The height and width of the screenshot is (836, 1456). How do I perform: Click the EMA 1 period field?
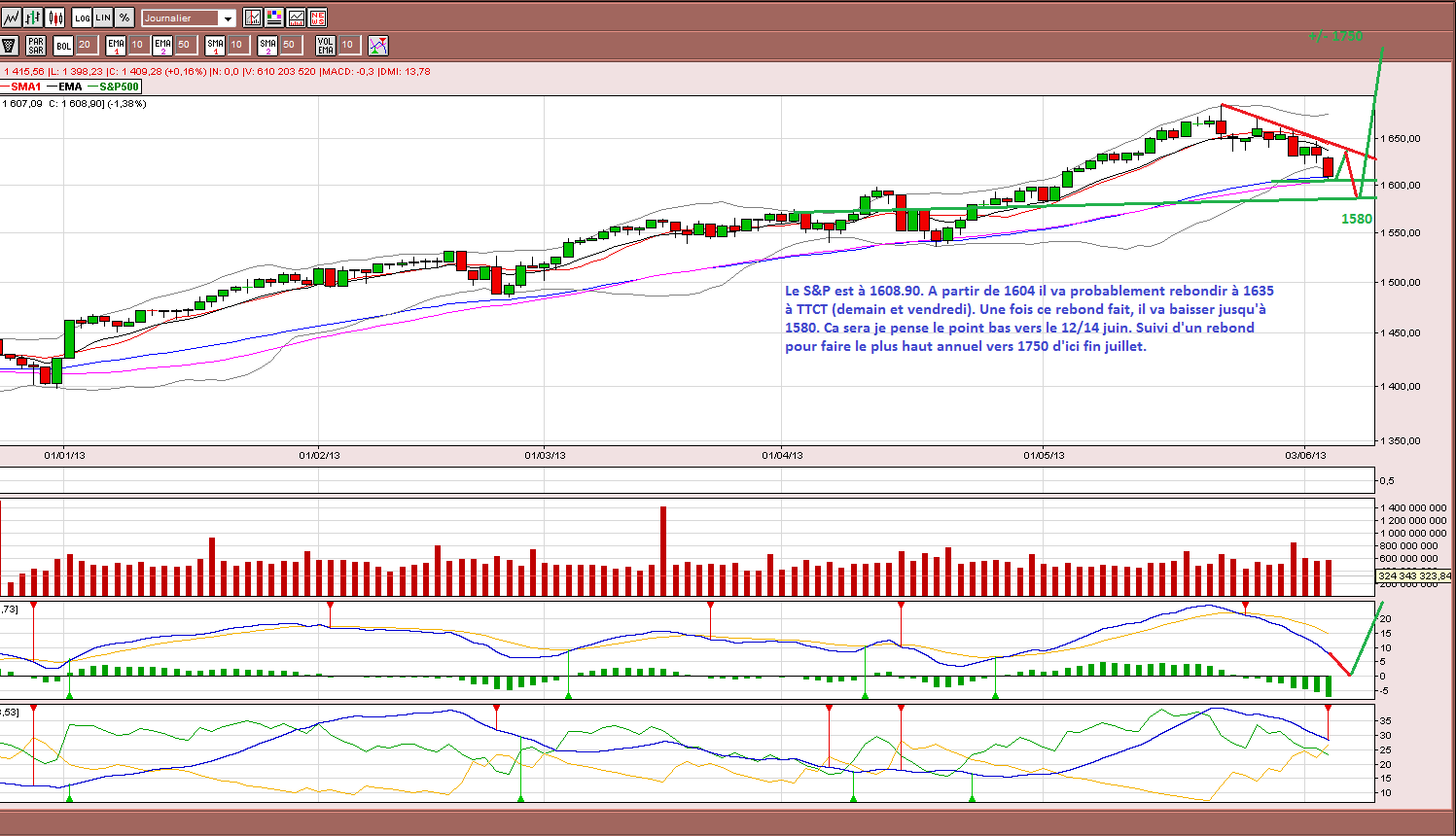click(138, 45)
